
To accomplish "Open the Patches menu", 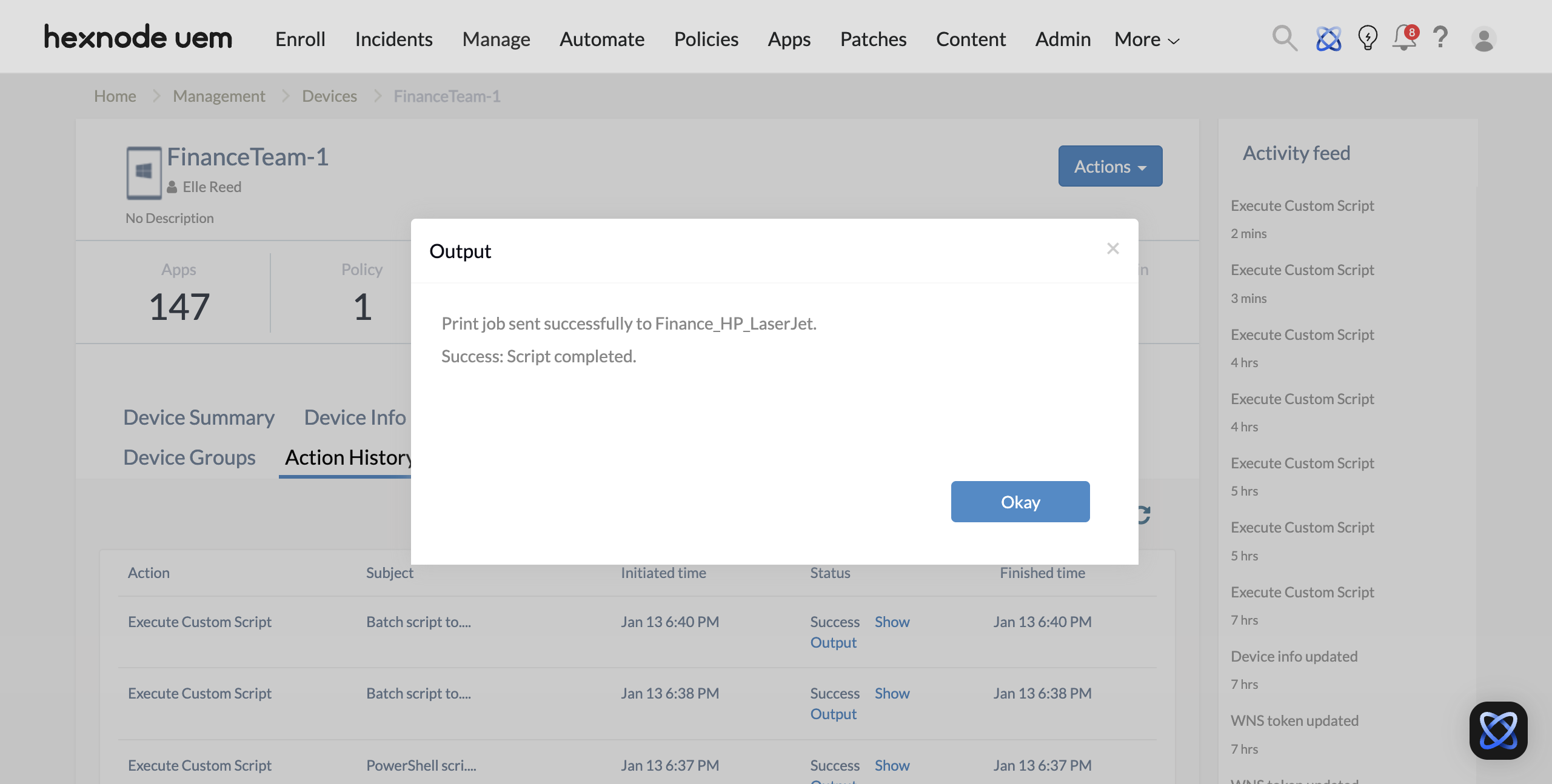I will (x=873, y=39).
